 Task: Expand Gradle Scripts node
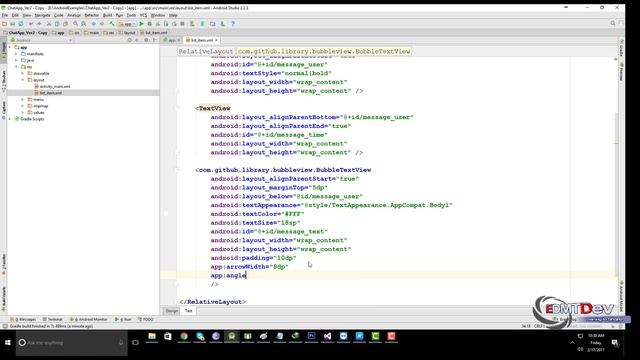pyautogui.click(x=10, y=119)
